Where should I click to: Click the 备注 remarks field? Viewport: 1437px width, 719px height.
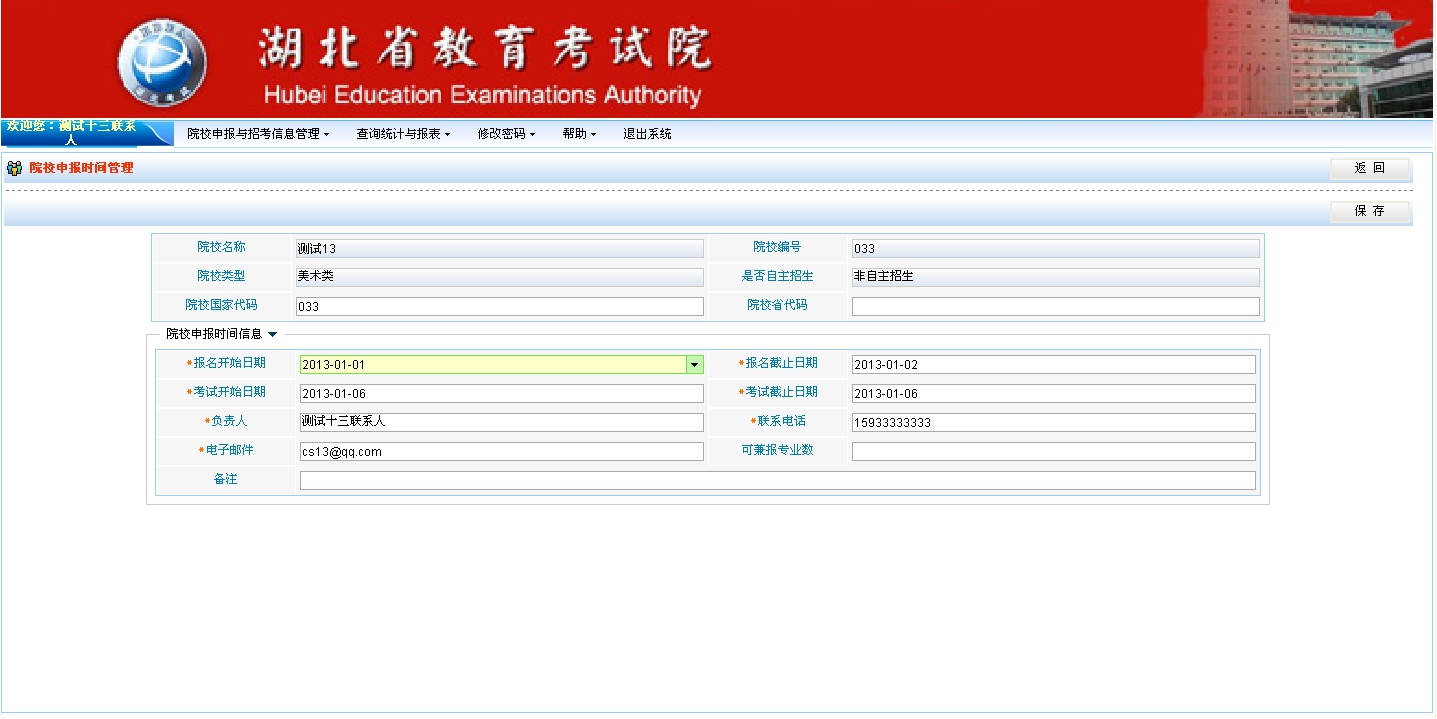777,480
